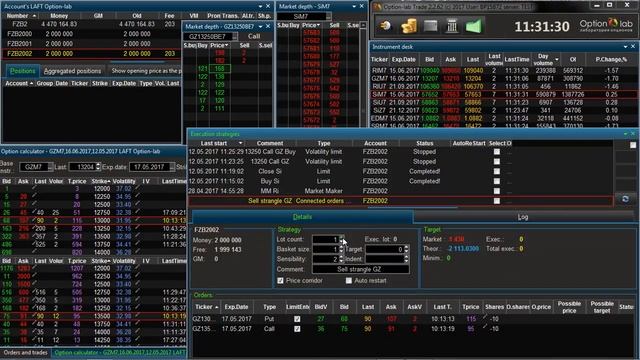Image resolution: width=640 pixels, height=360 pixels.
Task: Open the bank building icon in toolbar
Action: 452,26
